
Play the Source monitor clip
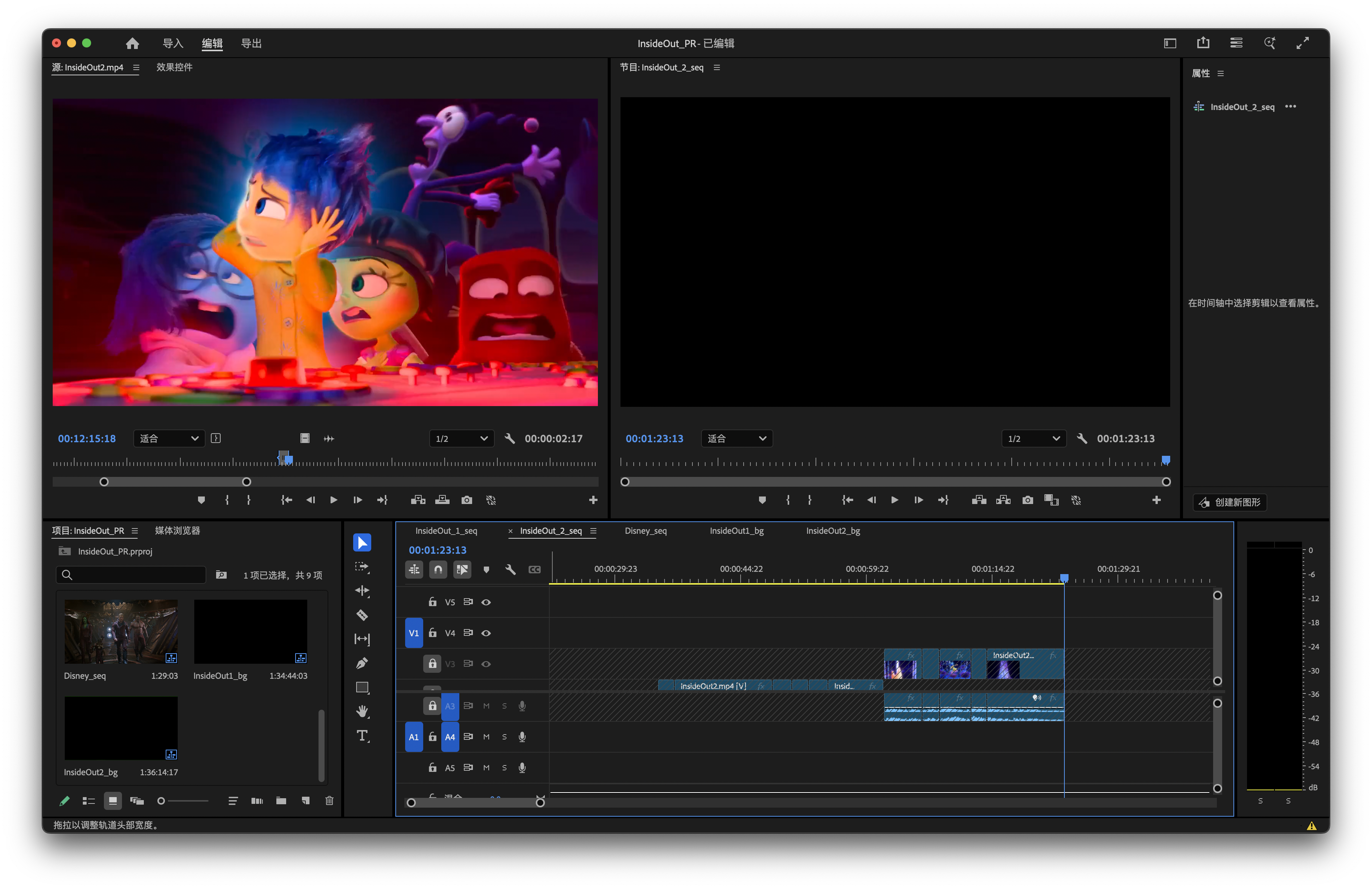coord(333,500)
